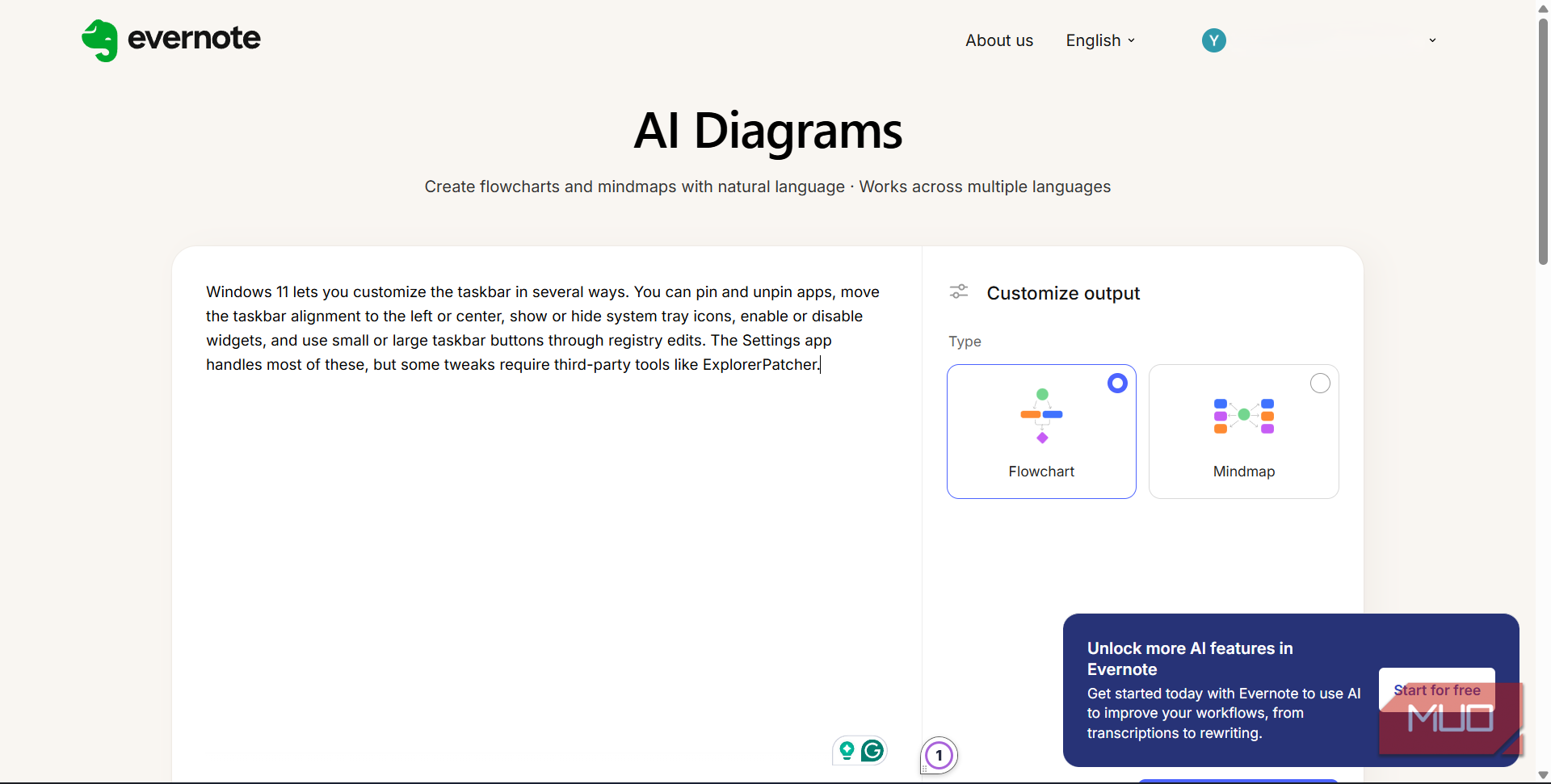
Task: Click the Mindmap diagram icon
Action: 1244,416
